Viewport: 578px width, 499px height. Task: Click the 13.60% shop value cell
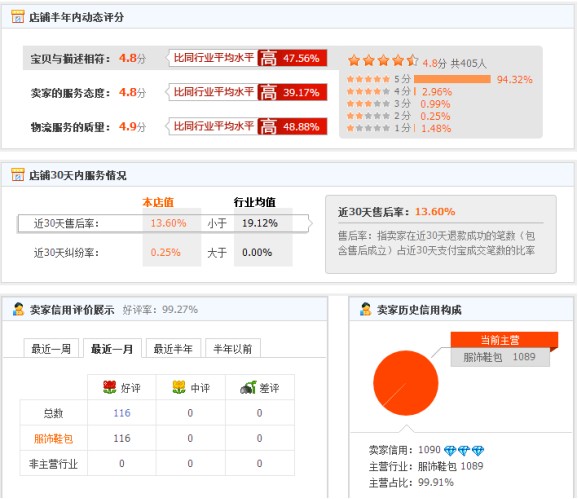point(168,223)
